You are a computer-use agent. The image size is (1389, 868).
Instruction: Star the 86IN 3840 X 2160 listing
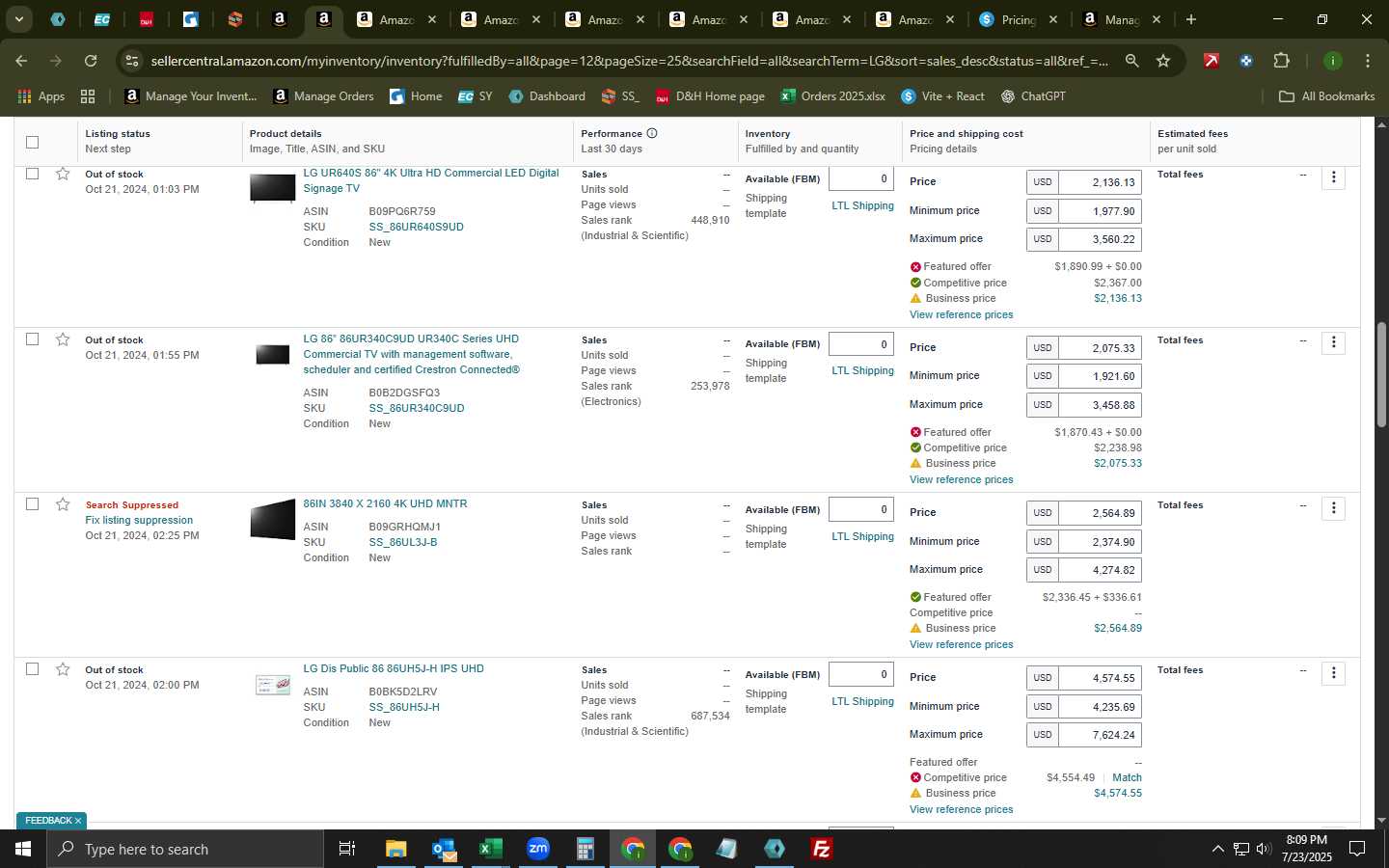coord(63,504)
